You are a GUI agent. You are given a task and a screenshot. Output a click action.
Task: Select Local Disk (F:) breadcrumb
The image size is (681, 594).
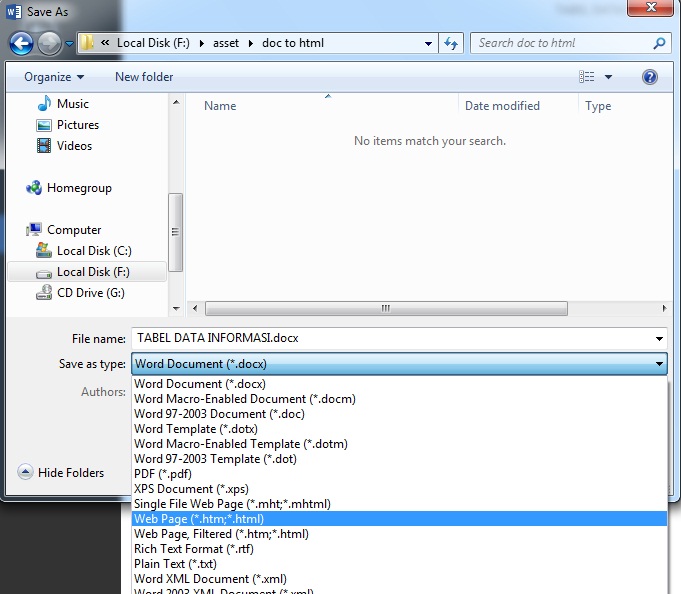(153, 43)
